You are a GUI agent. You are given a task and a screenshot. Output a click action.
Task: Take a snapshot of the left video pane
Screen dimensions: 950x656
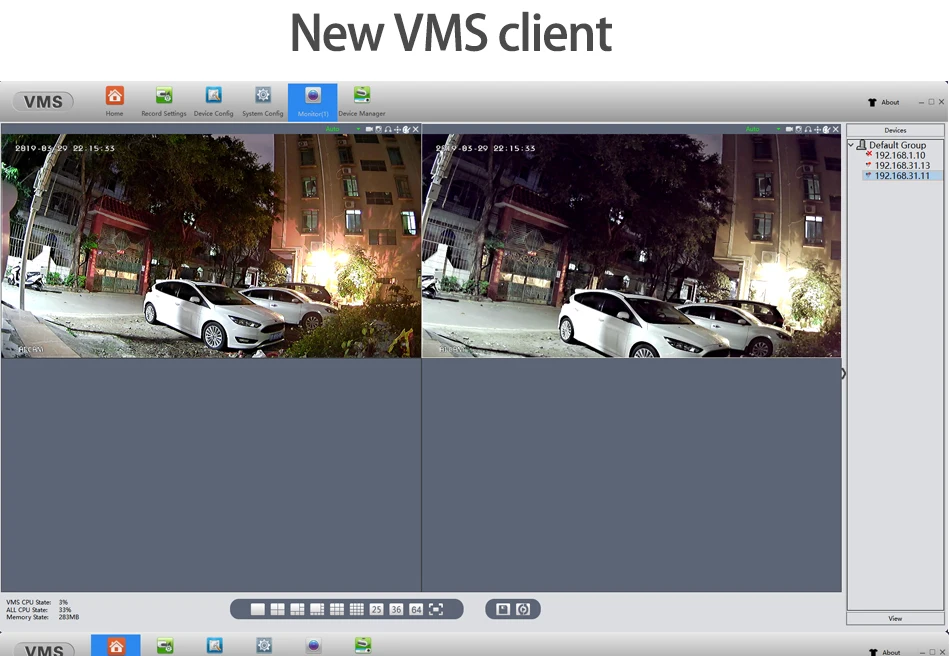379,129
